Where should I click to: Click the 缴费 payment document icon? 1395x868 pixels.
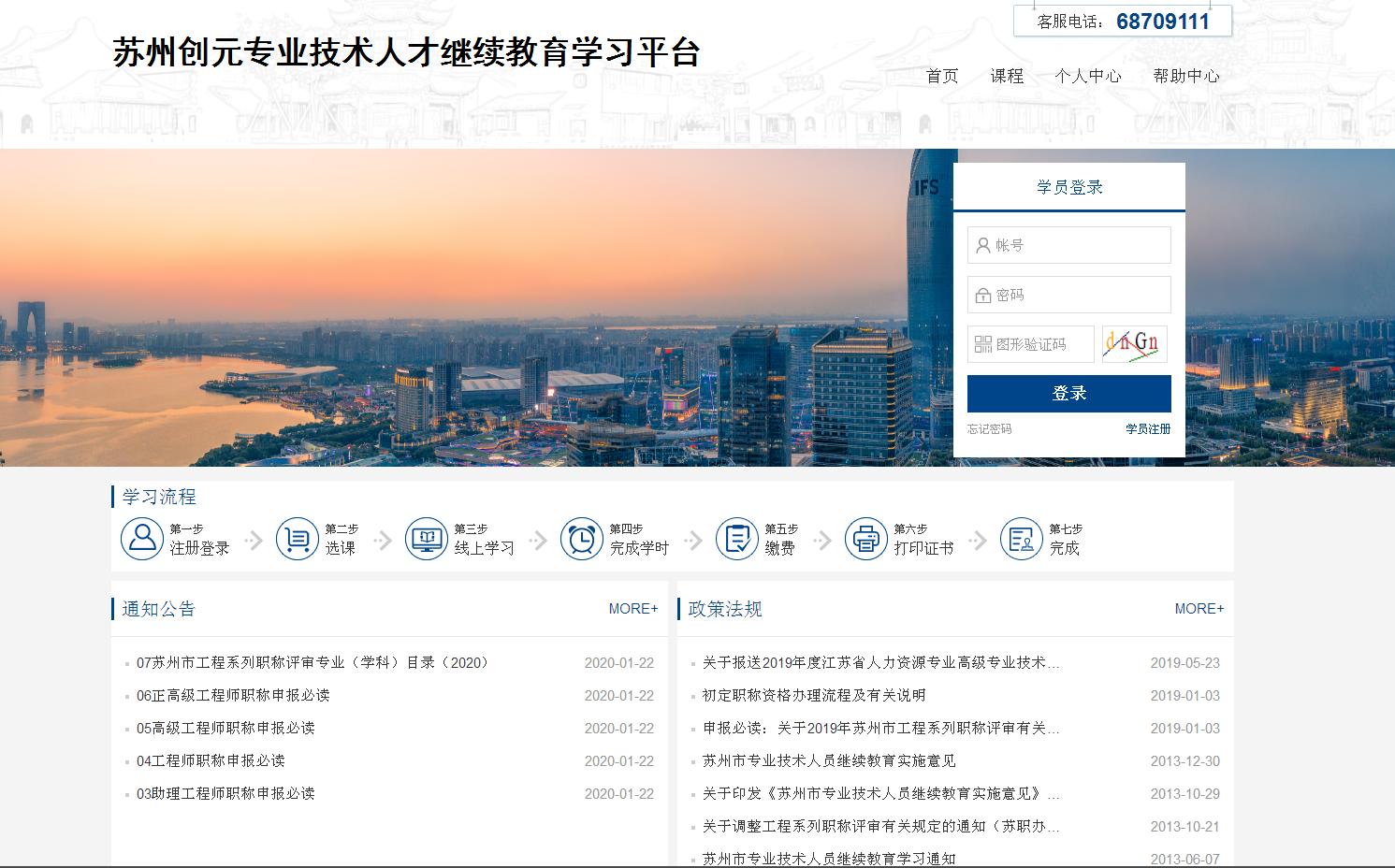click(x=737, y=539)
